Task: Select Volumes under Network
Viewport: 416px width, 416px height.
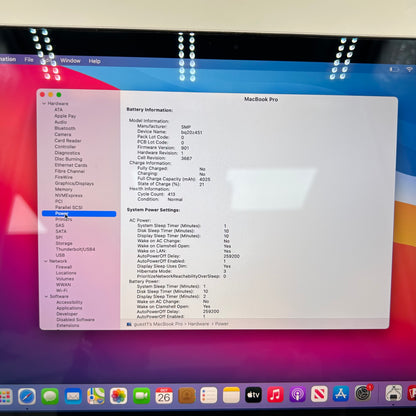Action: [x=65, y=279]
